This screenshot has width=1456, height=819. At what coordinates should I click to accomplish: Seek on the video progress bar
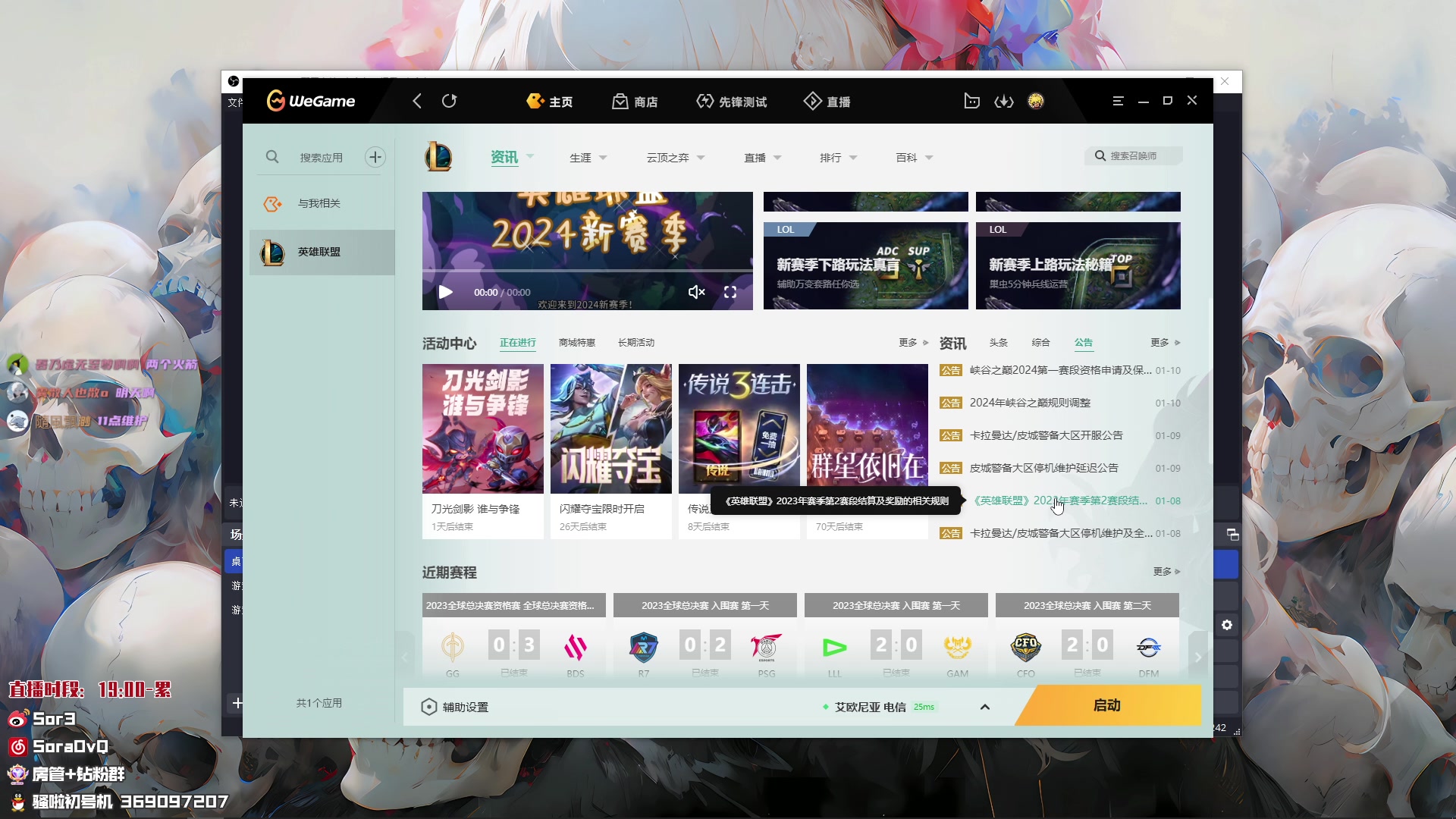(x=588, y=271)
